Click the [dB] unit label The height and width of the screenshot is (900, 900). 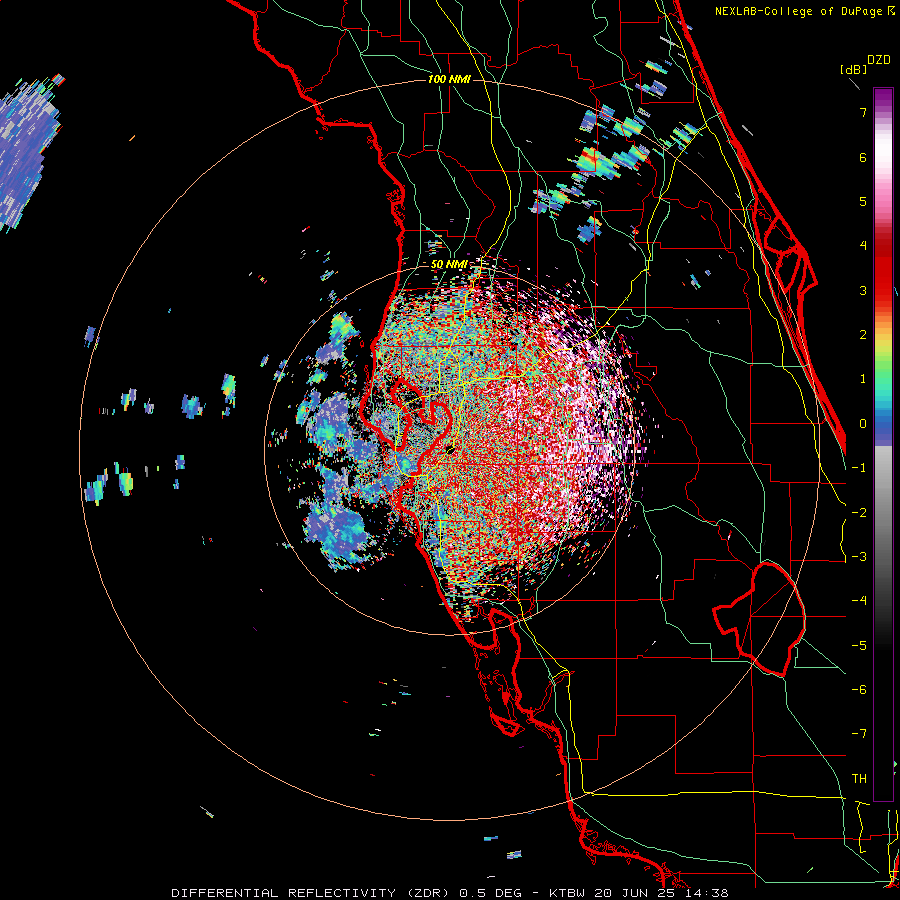[x=853, y=69]
